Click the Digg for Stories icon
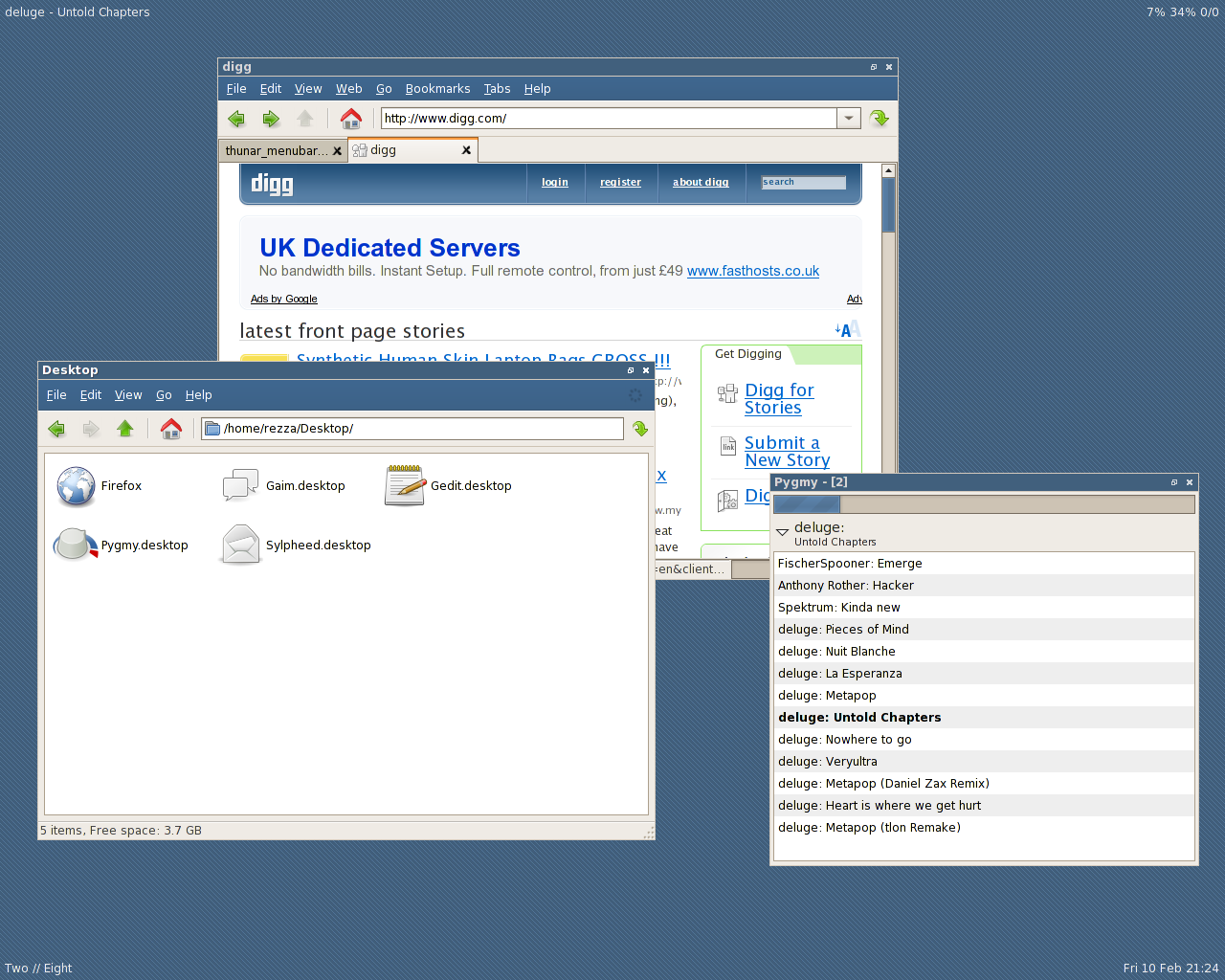1225x980 pixels. click(727, 393)
